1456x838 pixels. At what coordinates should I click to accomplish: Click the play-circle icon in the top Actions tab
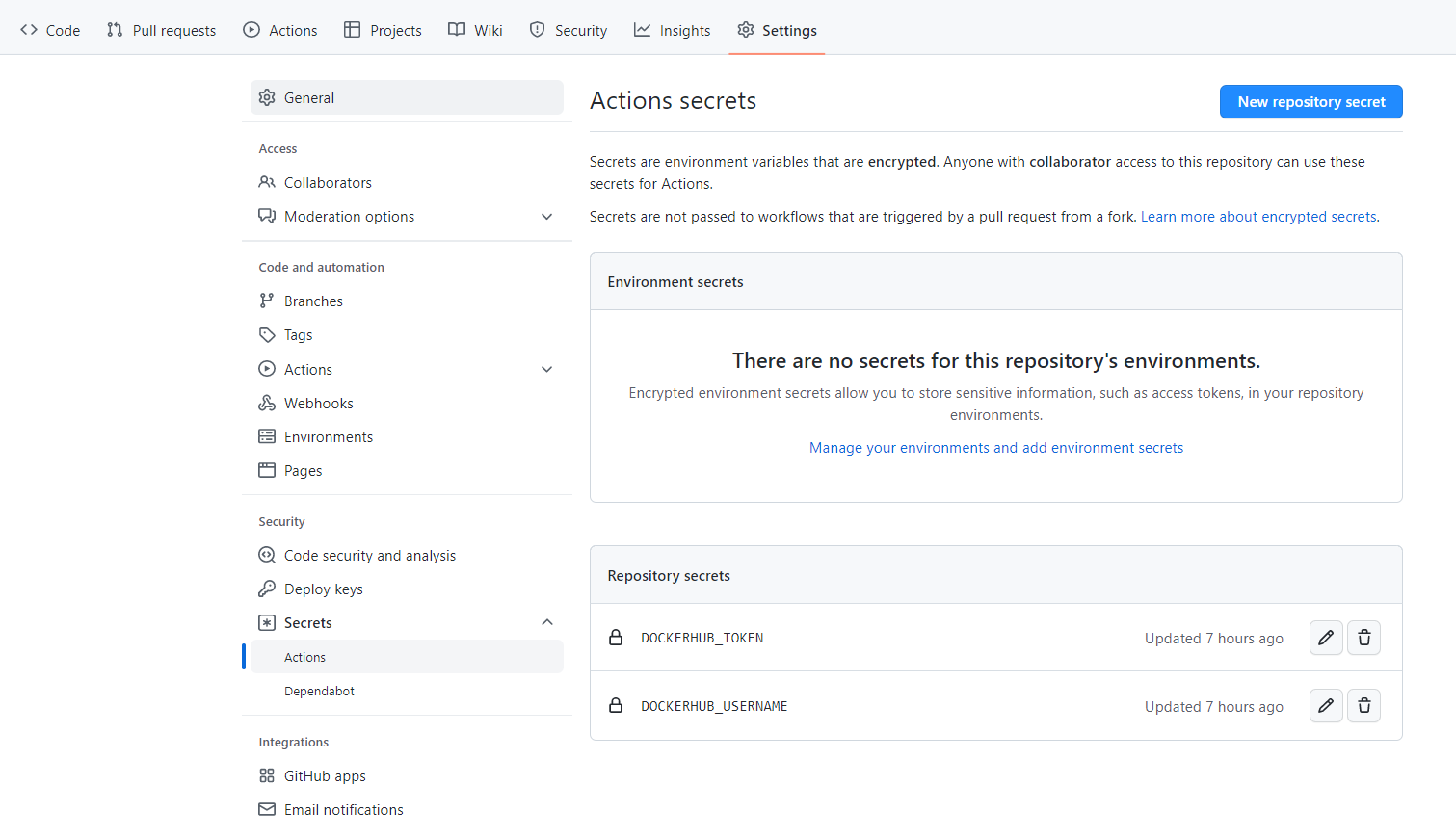click(x=251, y=30)
